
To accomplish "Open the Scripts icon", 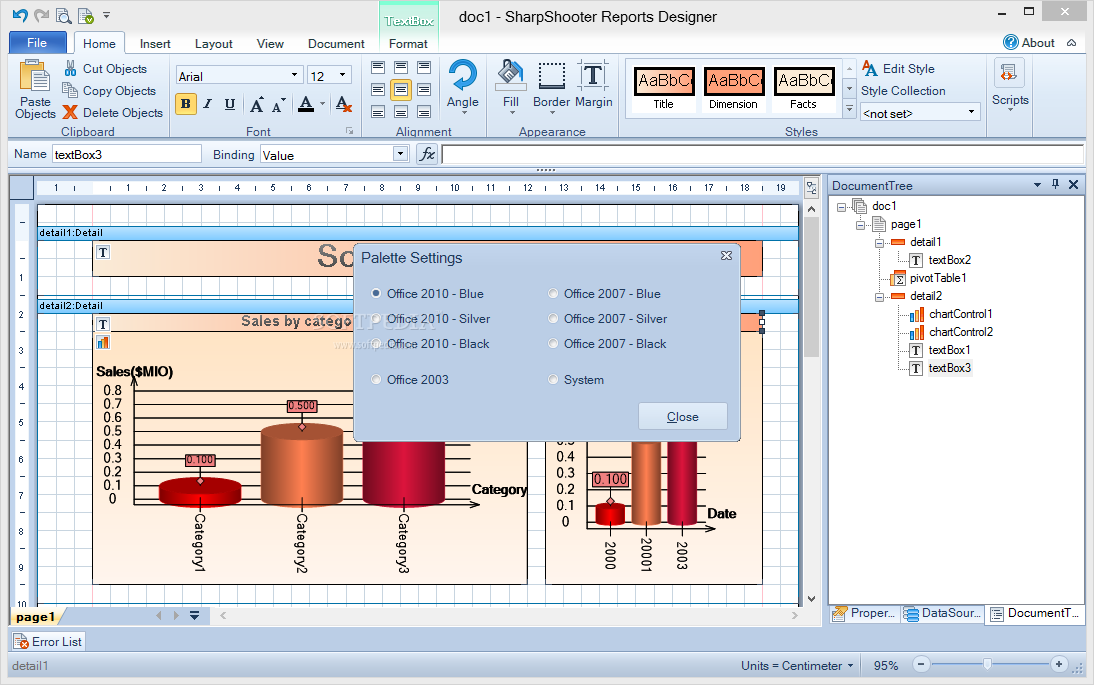I will click(x=1009, y=73).
